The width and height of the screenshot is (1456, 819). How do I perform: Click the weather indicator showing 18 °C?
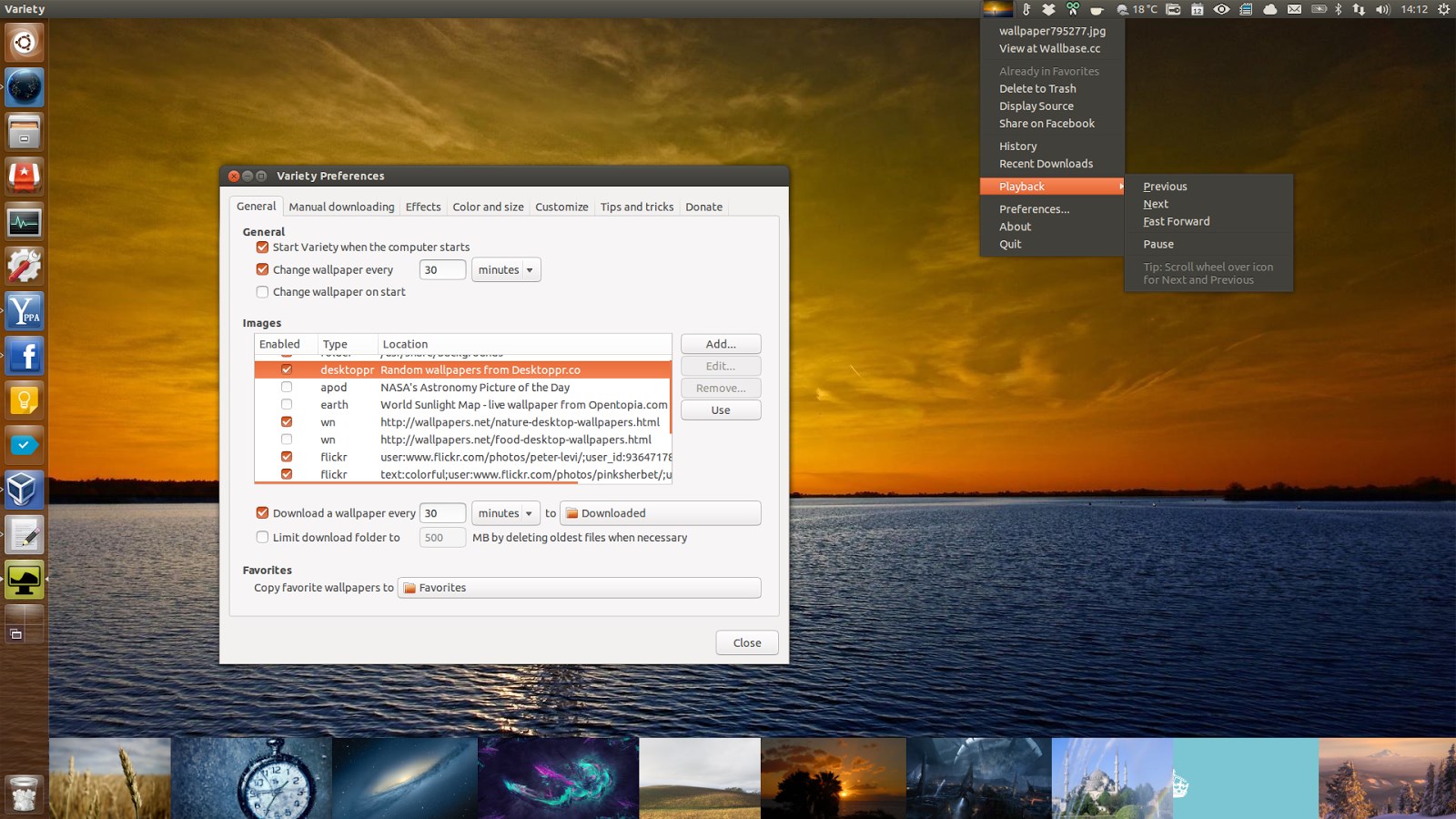[x=1137, y=9]
